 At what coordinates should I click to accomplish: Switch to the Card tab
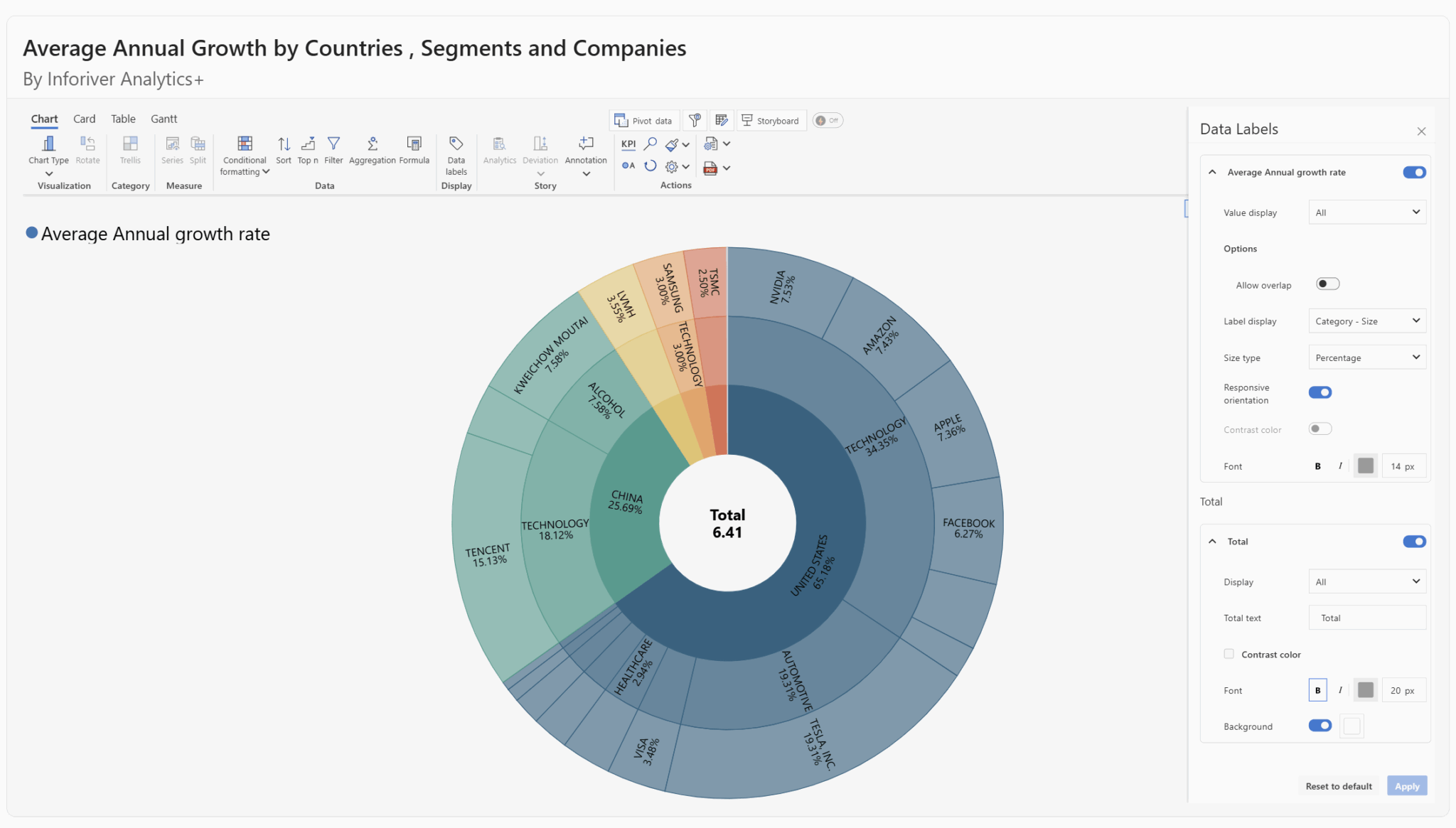tap(84, 119)
